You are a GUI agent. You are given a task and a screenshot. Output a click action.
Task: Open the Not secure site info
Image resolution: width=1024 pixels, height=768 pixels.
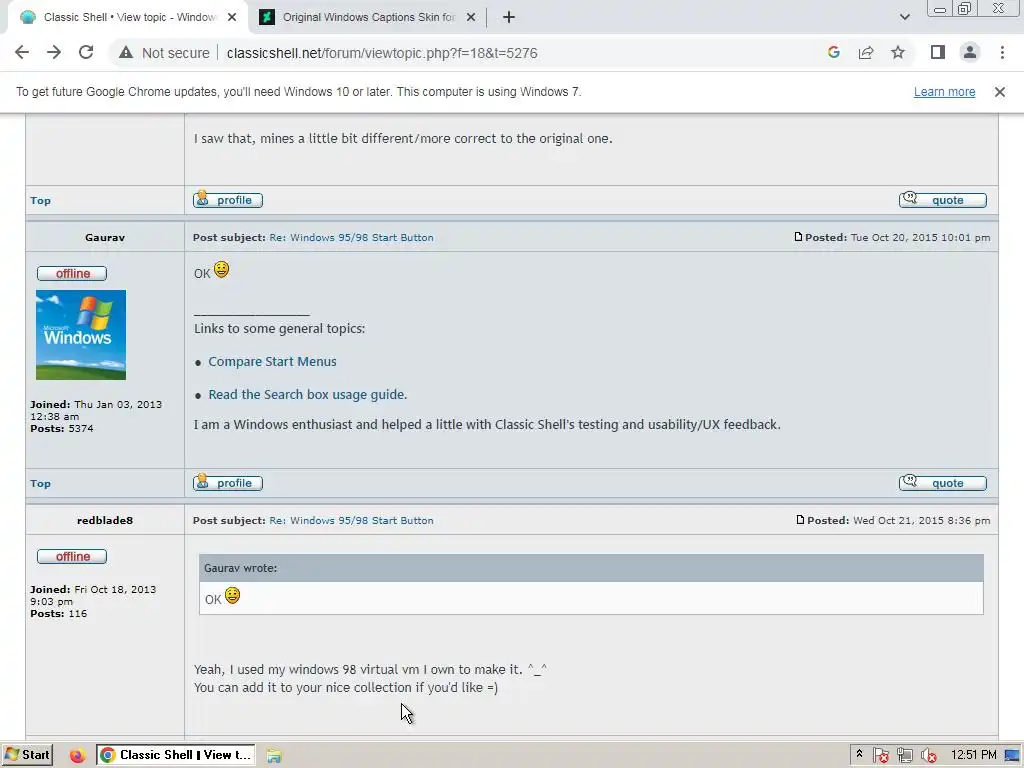click(x=164, y=53)
